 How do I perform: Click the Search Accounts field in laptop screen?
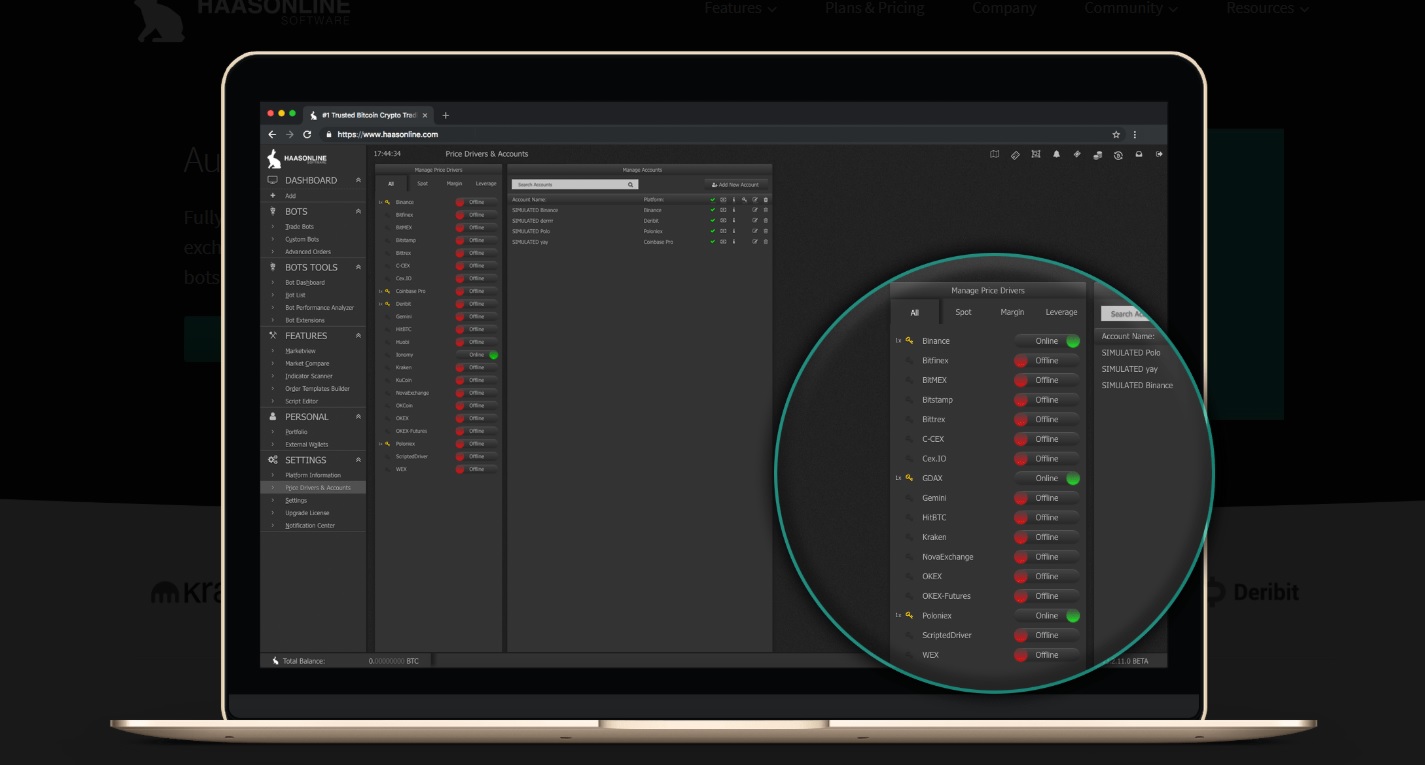575,185
